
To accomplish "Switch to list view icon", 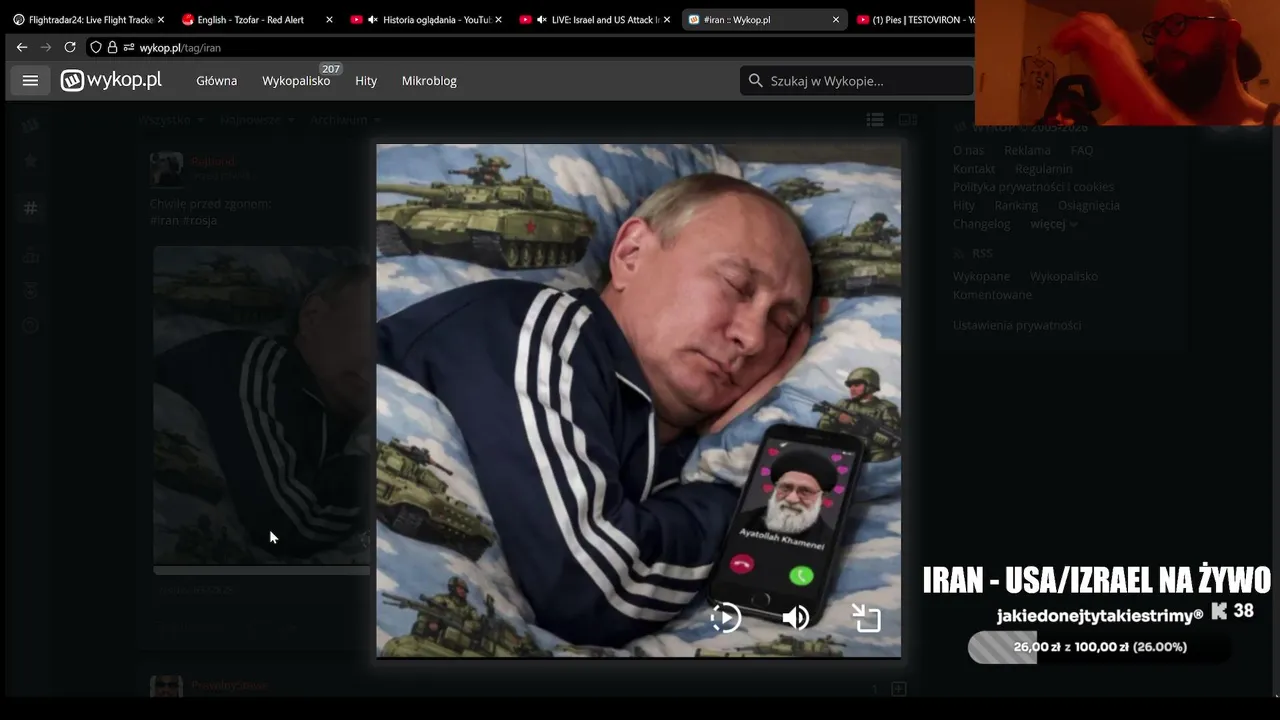I will [875, 120].
